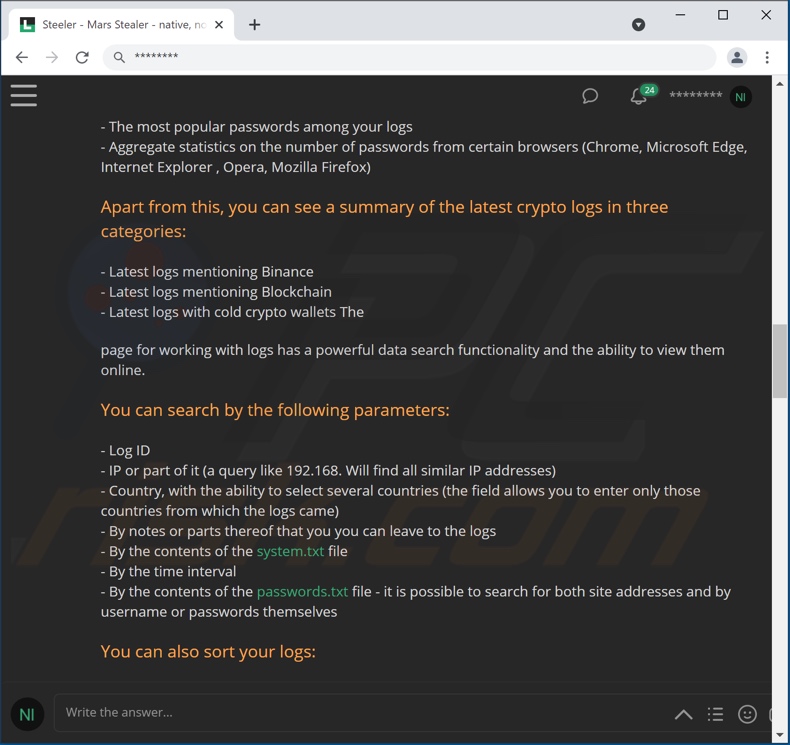Open the hamburger menu
Image resolution: width=790 pixels, height=745 pixels.
coord(24,95)
